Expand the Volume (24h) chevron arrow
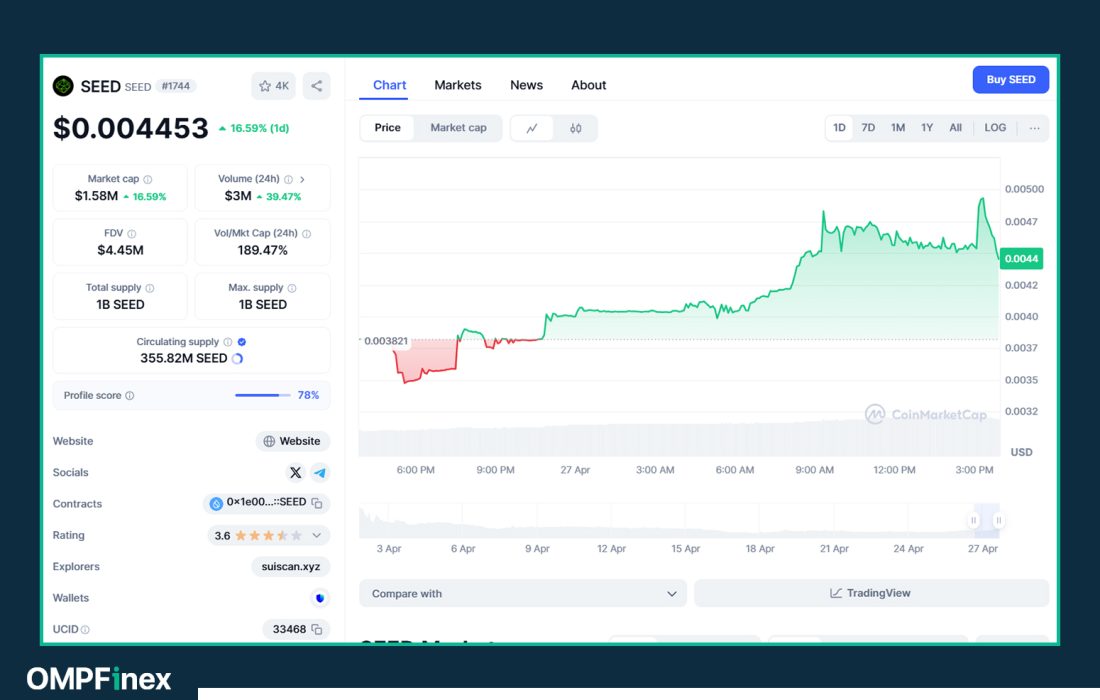The height and width of the screenshot is (700, 1100). tap(302, 180)
